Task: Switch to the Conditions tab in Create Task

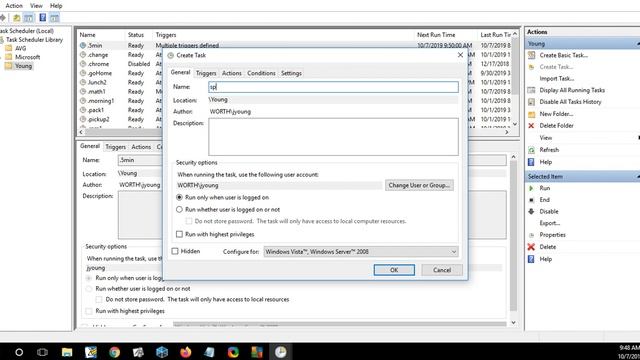Action: pos(261,73)
